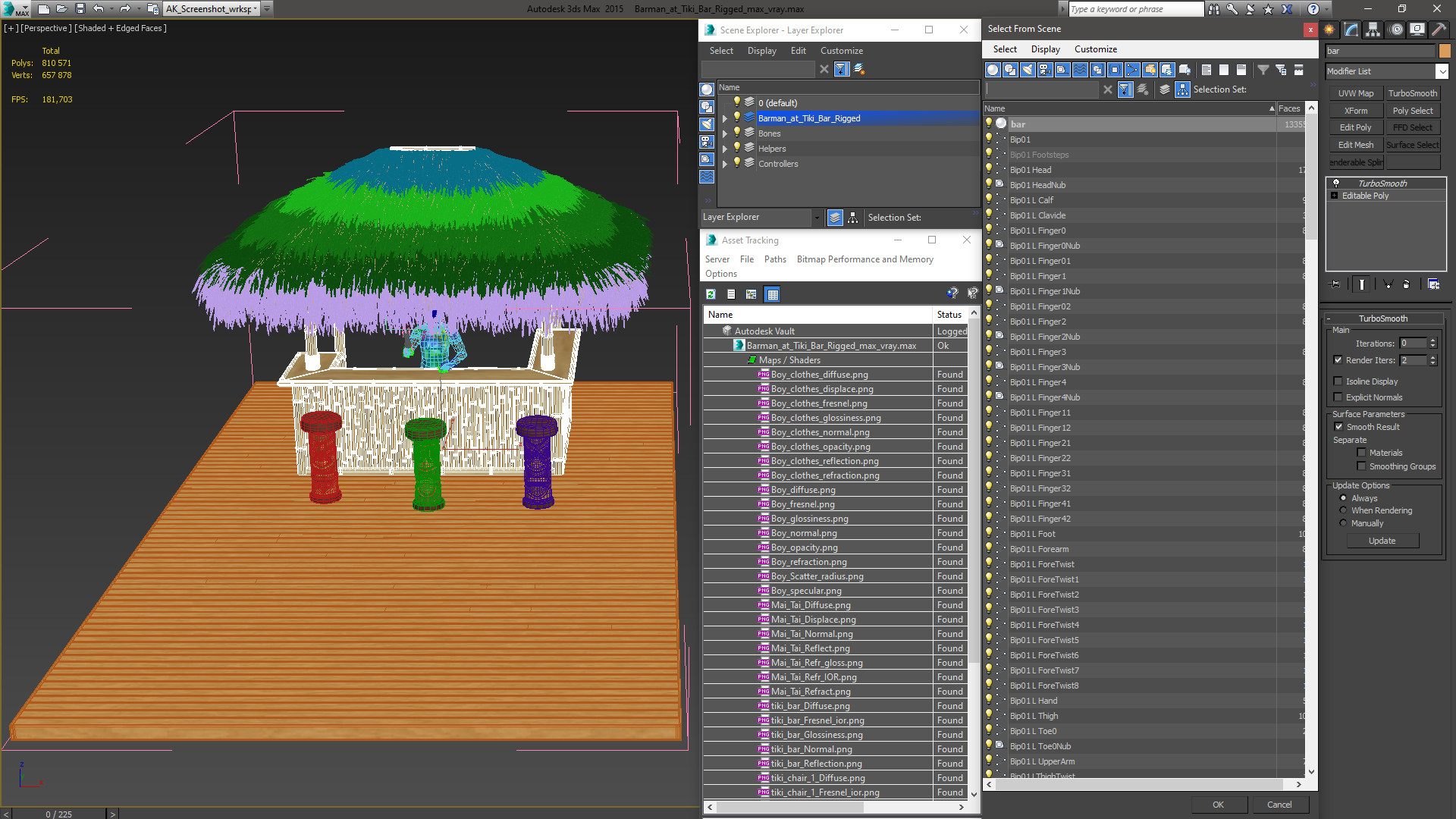The image size is (1456, 819).
Task: Toggle visibility bulb of Bones layer
Action: 736,133
